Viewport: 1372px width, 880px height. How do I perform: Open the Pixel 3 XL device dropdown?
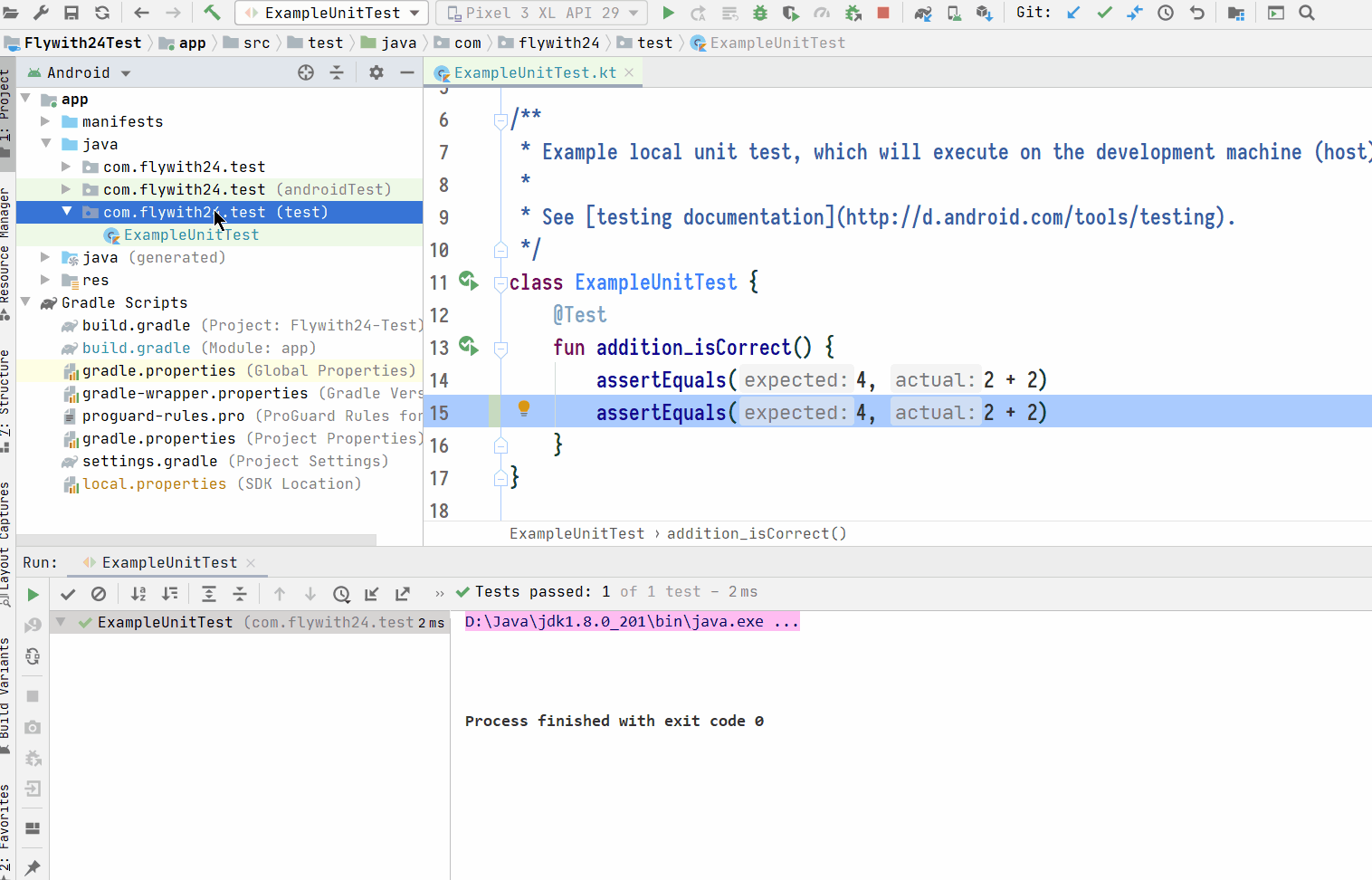[542, 13]
